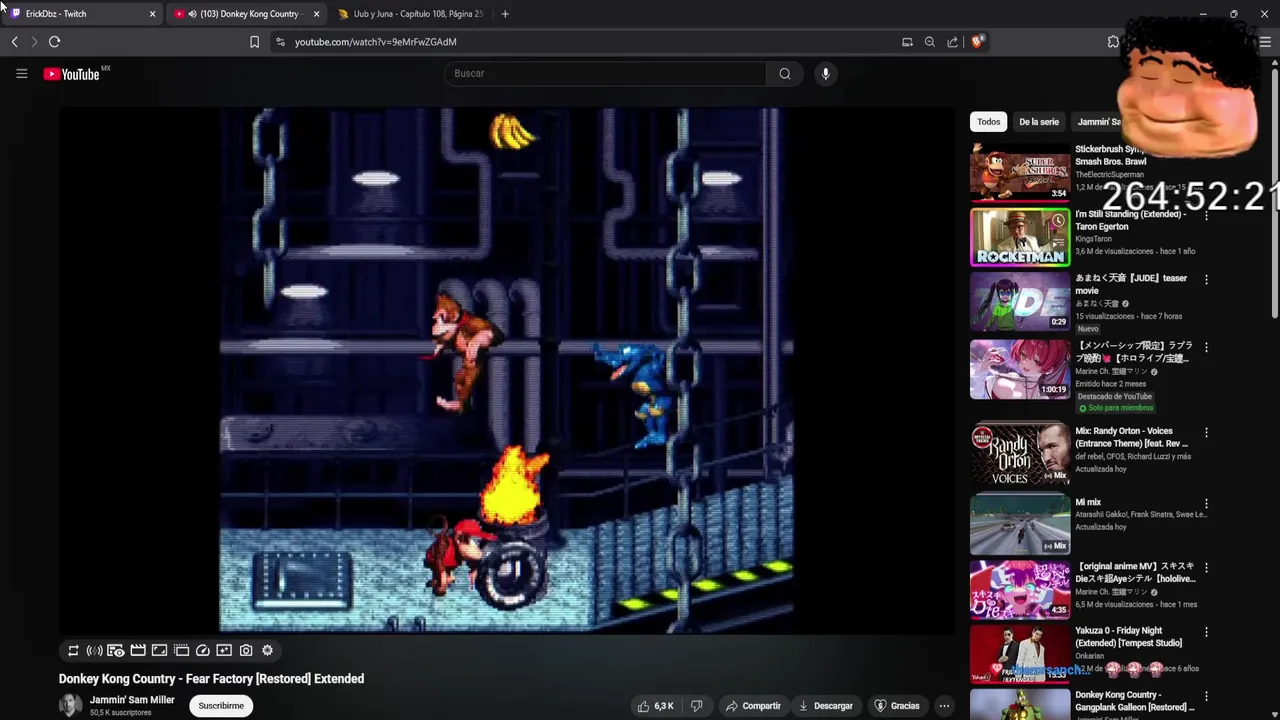
Task: Click Jammin' Sam Miller channel avatar
Action: point(70,706)
